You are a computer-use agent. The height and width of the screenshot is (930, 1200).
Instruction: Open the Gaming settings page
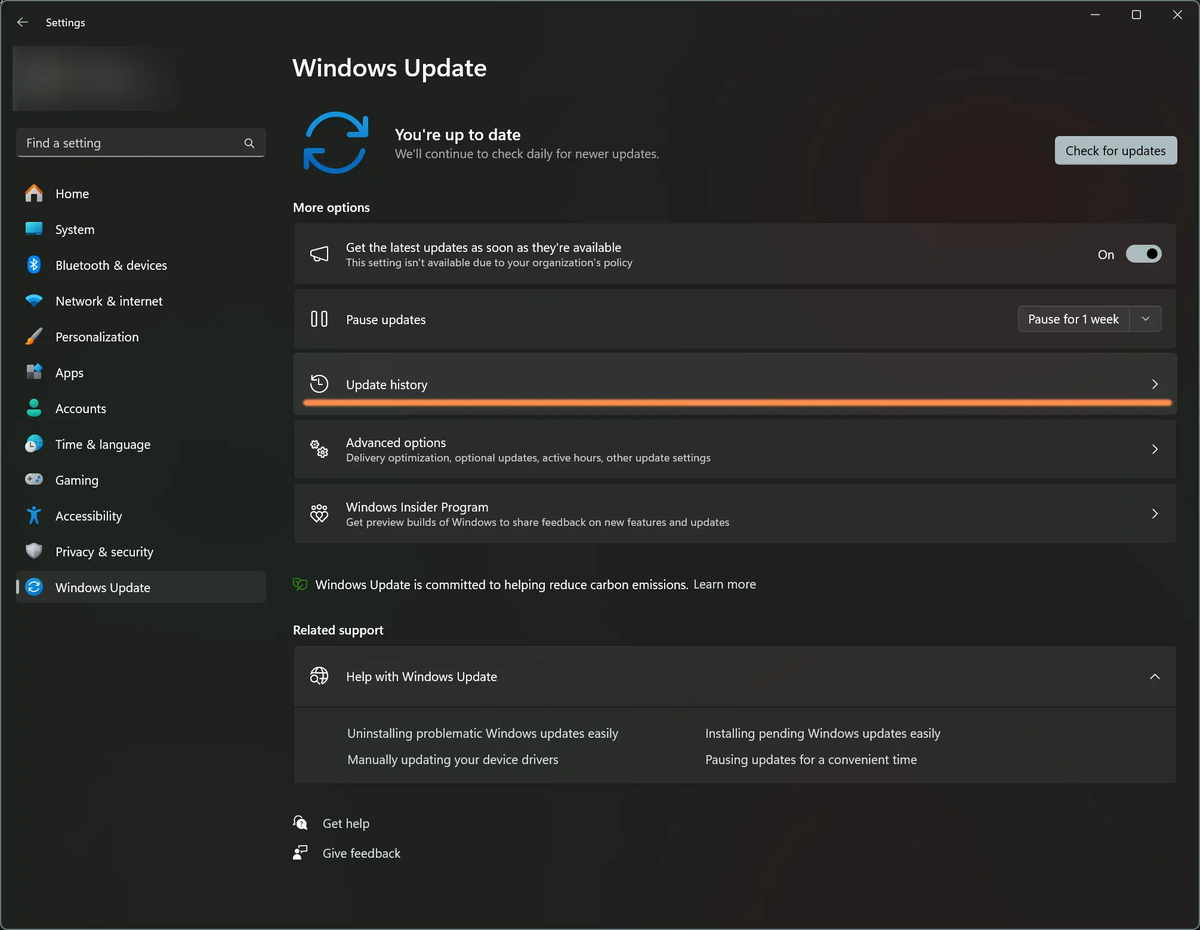tap(141, 480)
